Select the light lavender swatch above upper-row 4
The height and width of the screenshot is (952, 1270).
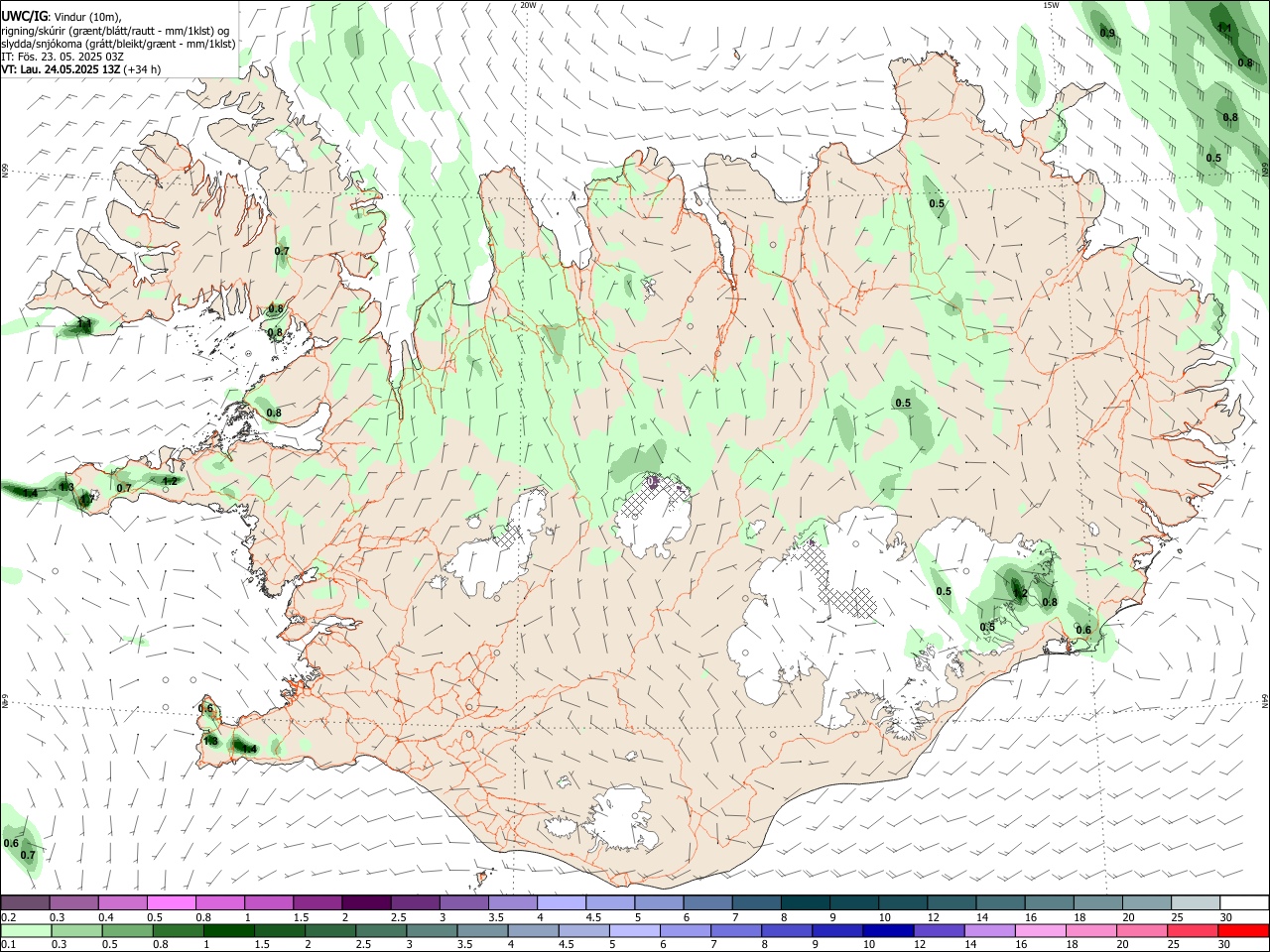pyautogui.click(x=562, y=902)
